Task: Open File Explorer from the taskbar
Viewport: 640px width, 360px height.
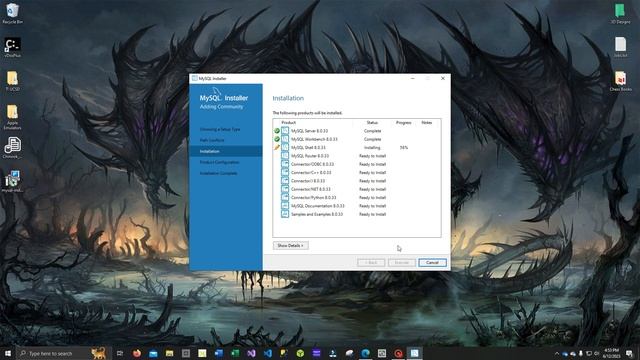Action: click(x=169, y=353)
